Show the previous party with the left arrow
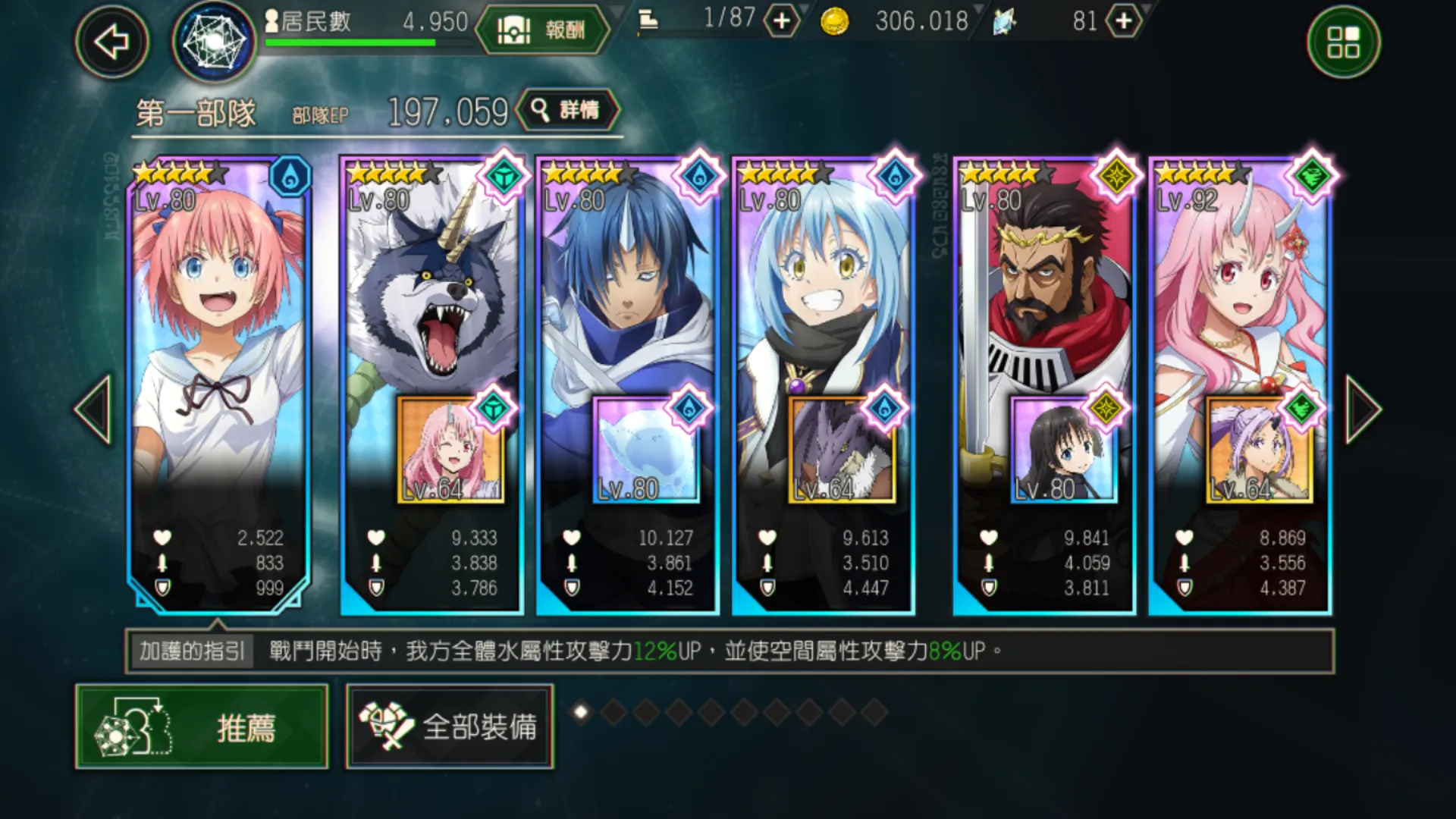 tap(93, 409)
